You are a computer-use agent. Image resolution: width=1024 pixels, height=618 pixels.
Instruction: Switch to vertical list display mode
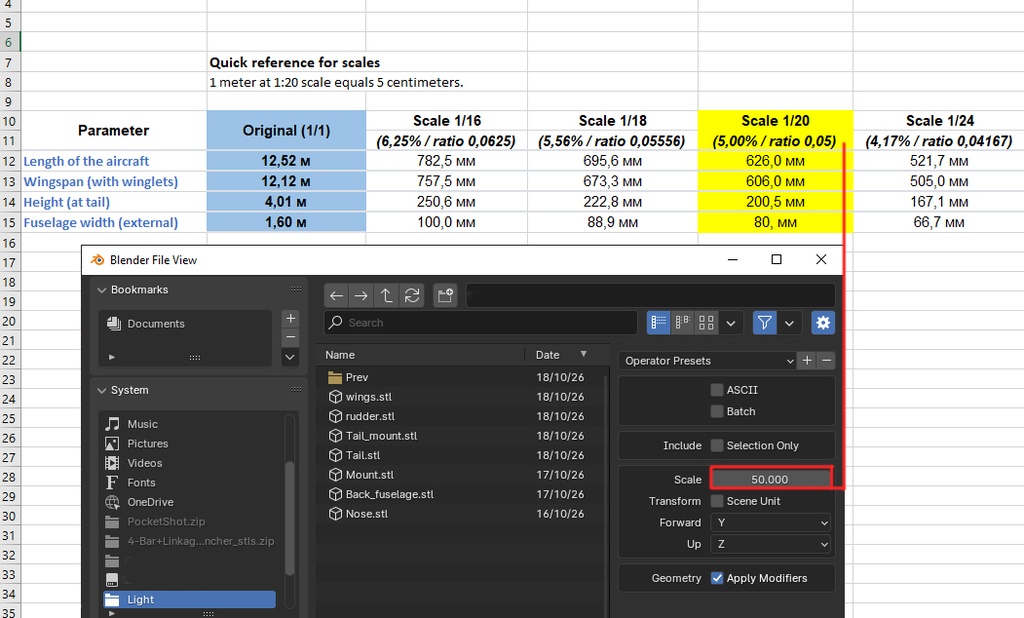tap(658, 323)
